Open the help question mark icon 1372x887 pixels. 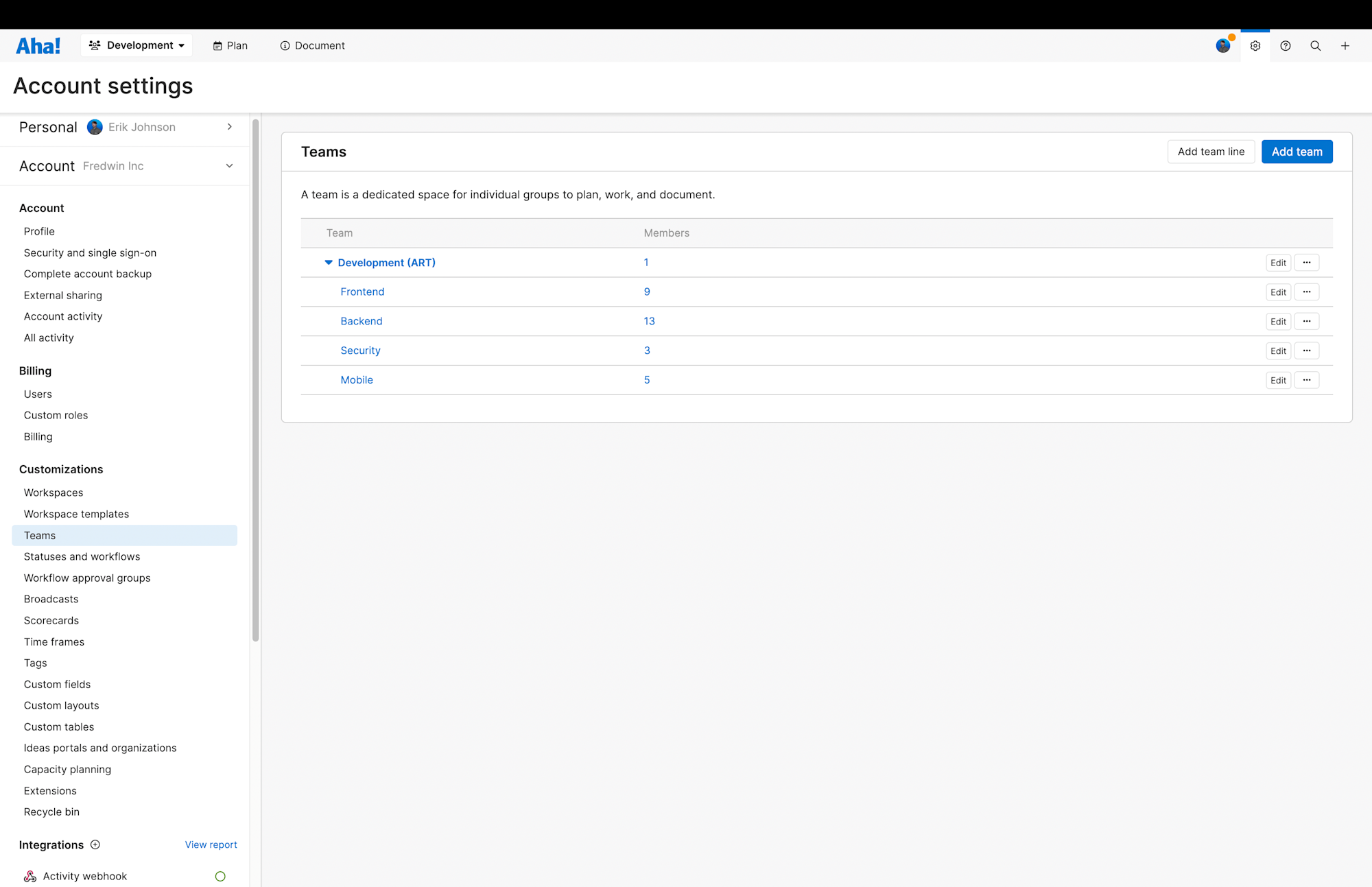tap(1285, 46)
